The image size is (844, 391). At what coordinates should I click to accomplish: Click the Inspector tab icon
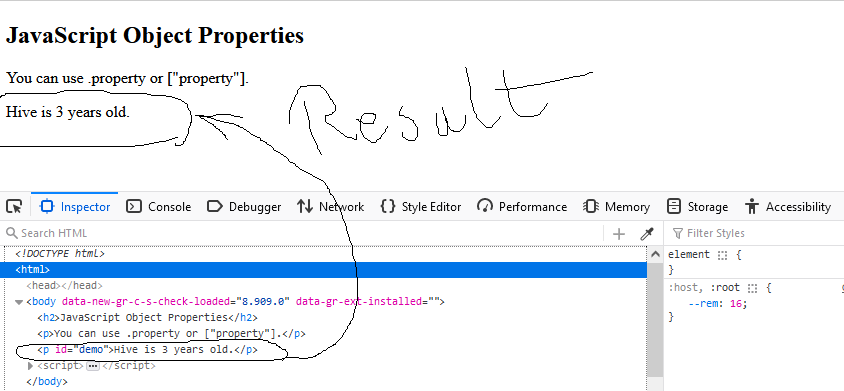click(x=47, y=206)
